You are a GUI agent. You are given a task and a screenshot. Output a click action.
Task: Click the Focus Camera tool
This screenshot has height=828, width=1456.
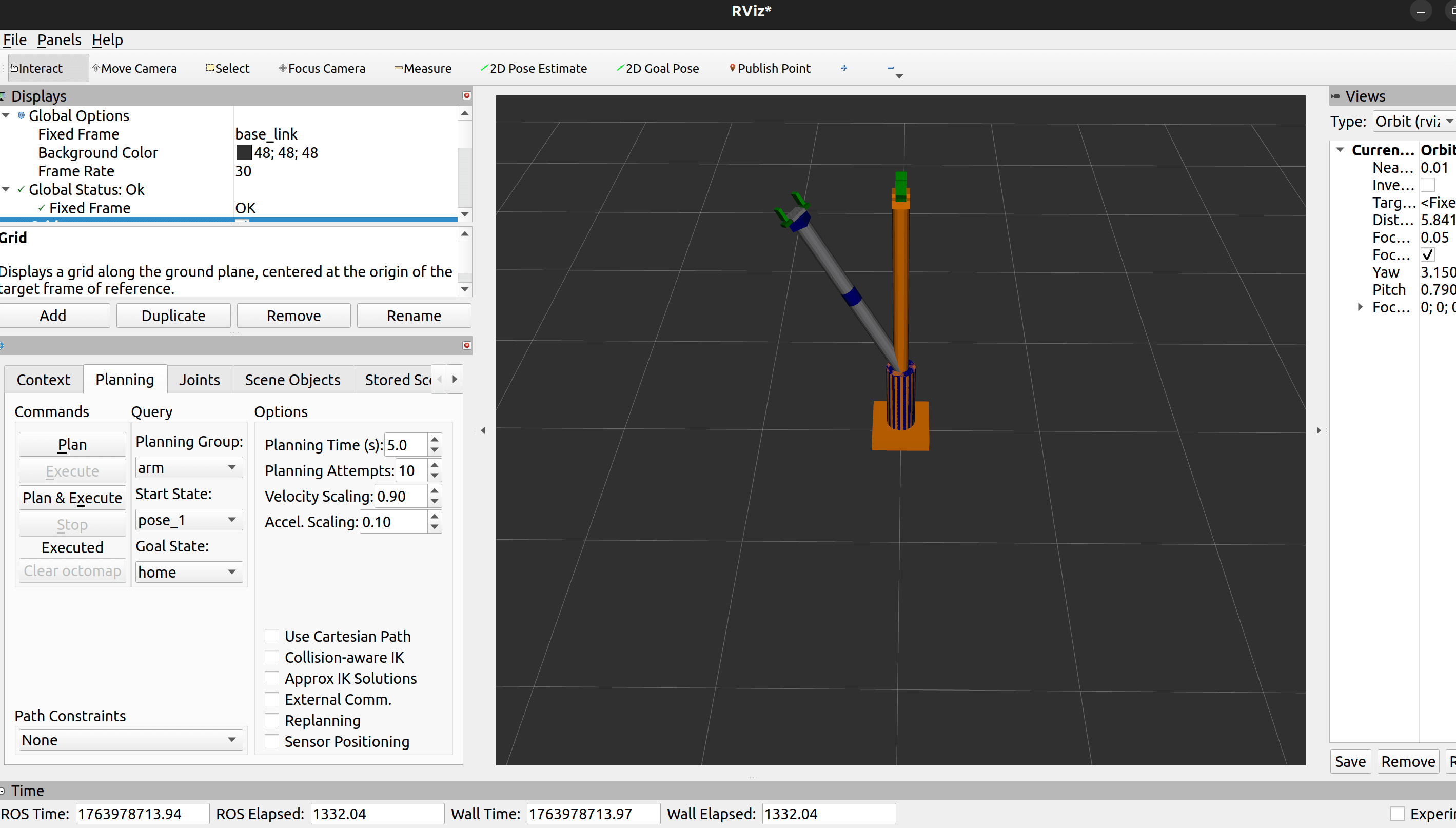coord(322,68)
